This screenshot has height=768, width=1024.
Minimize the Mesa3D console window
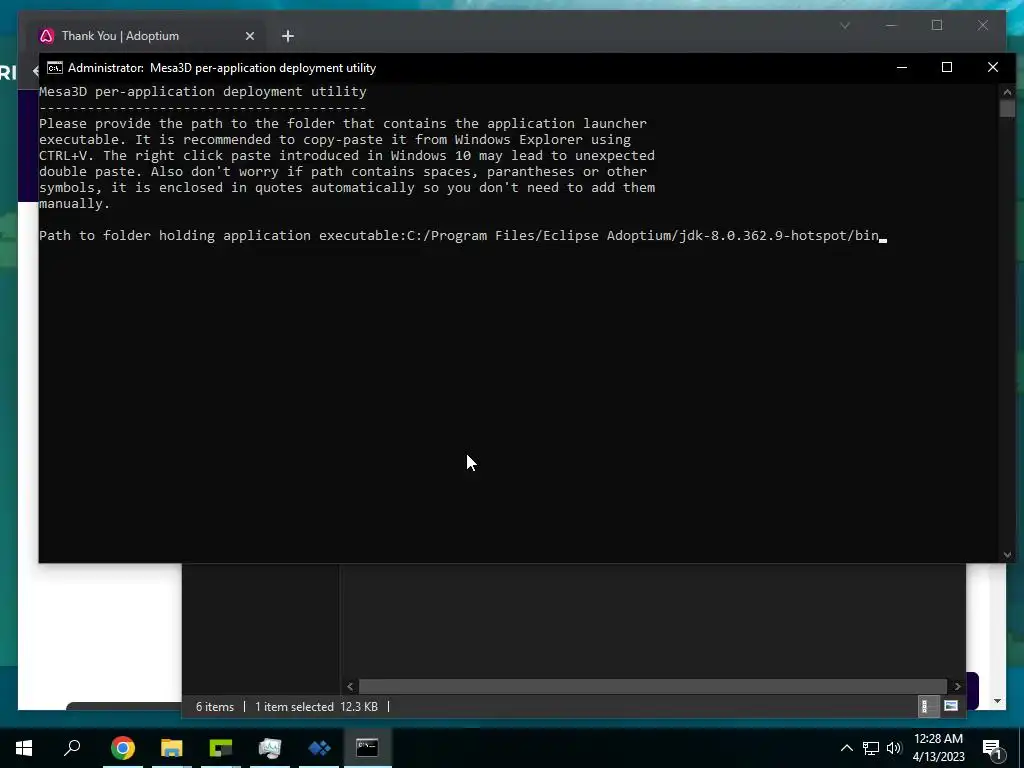click(x=902, y=68)
